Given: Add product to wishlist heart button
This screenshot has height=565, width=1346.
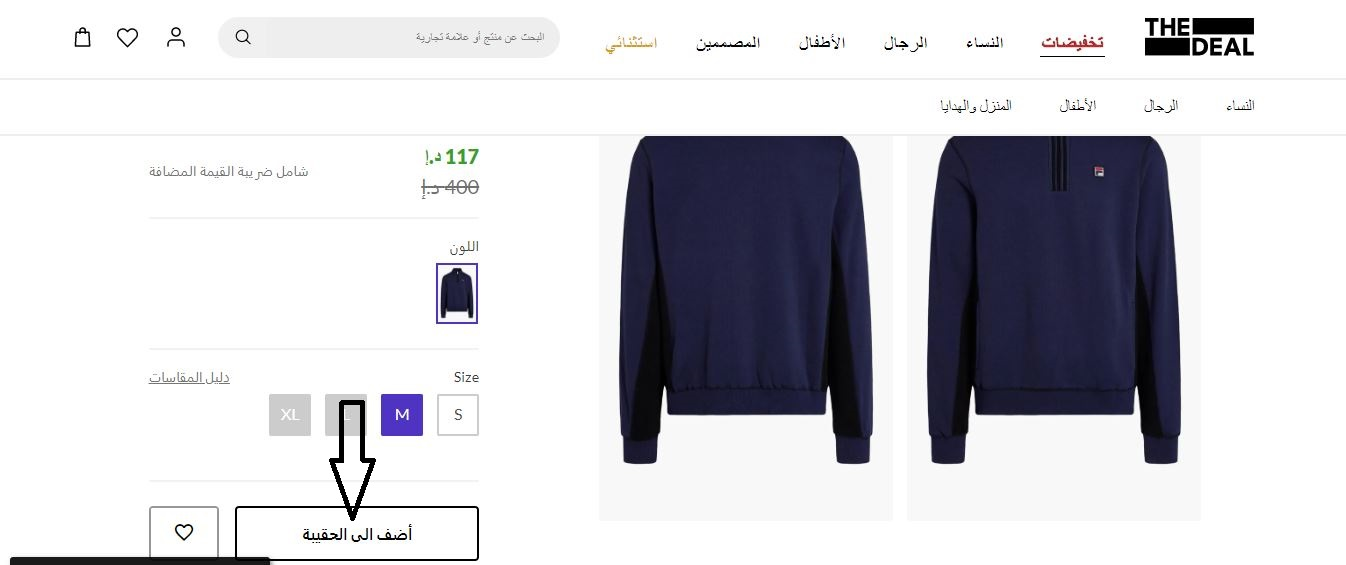Looking at the screenshot, I should point(184,533).
